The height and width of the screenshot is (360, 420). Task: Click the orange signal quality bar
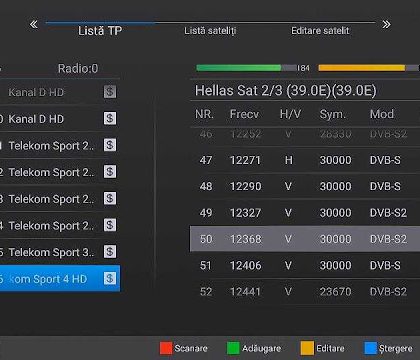pyautogui.click(x=369, y=68)
